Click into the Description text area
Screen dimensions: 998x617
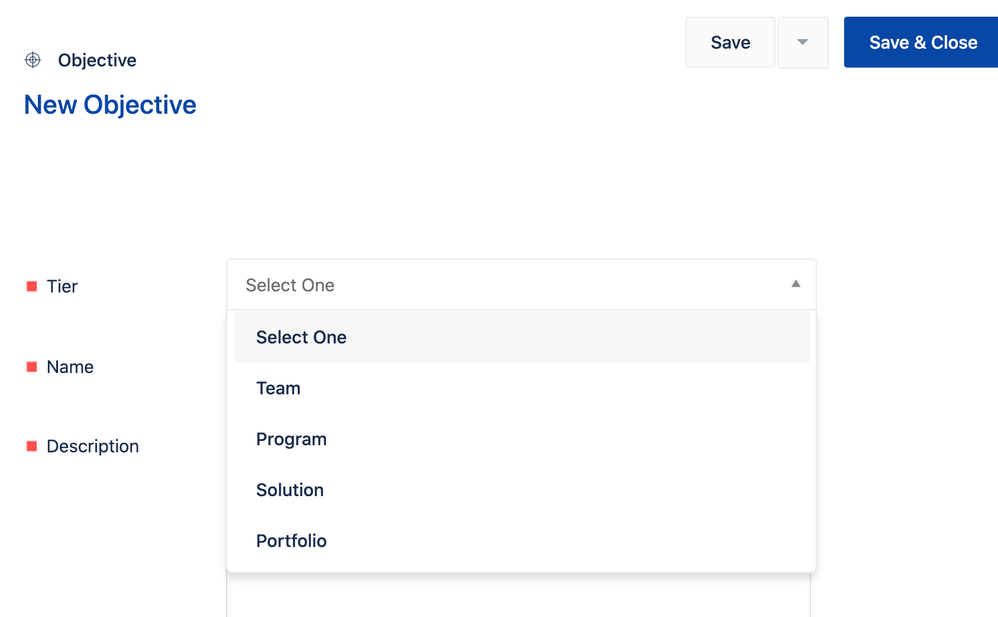[x=518, y=595]
